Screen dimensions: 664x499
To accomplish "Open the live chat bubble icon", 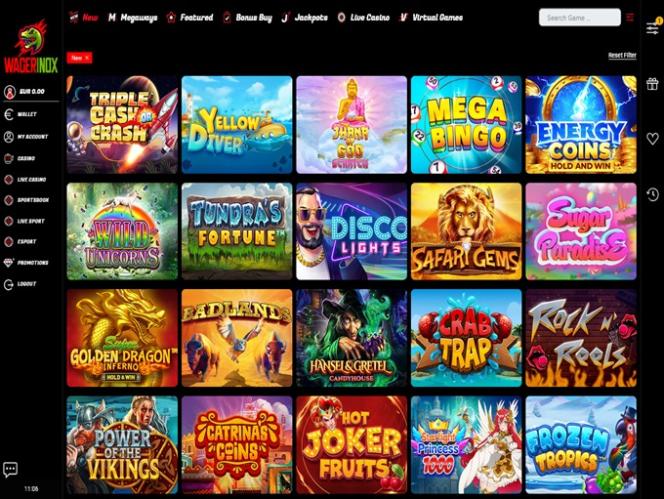I will pos(10,469).
